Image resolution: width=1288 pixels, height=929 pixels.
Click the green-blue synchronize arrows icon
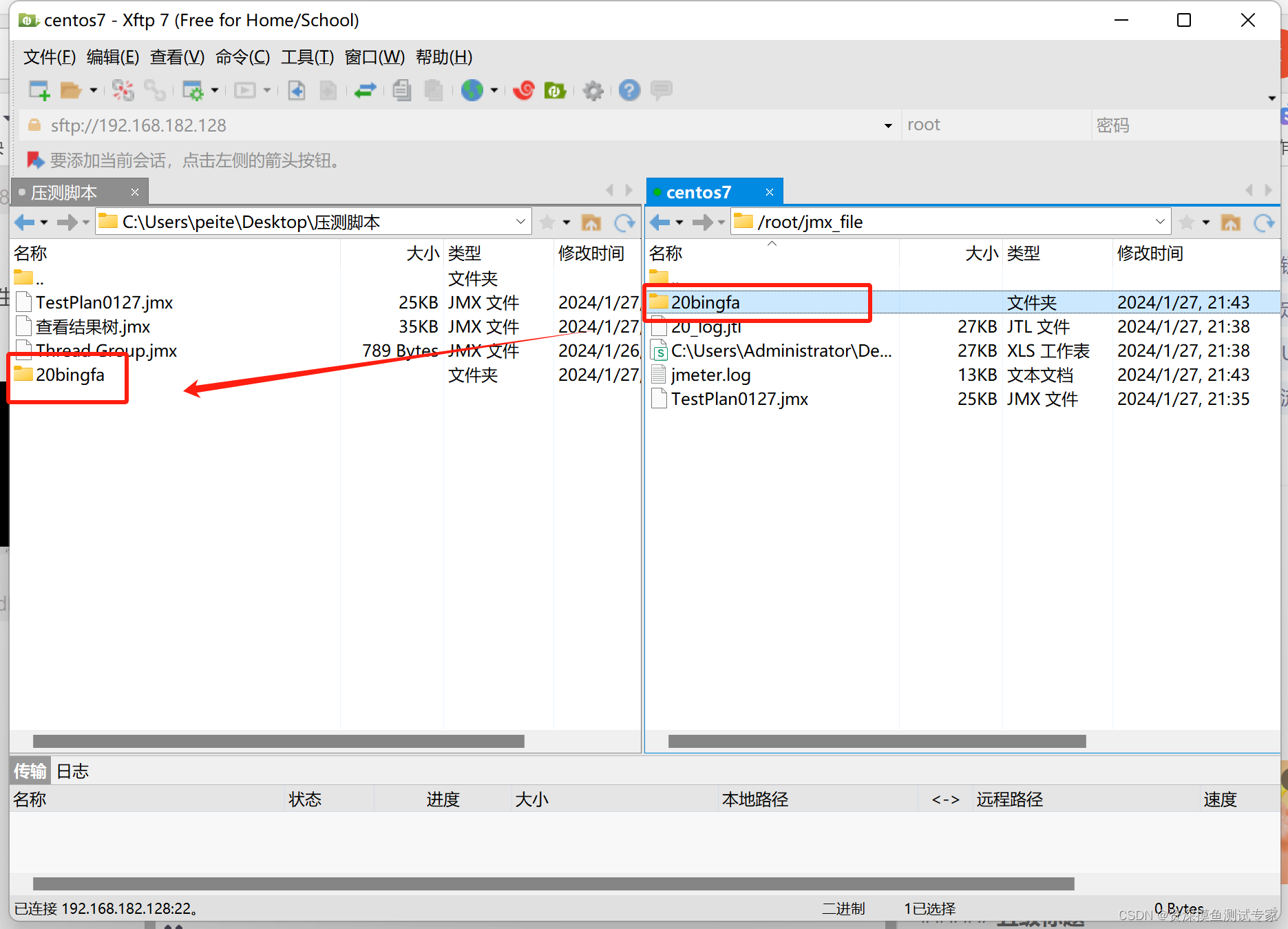pos(366,90)
